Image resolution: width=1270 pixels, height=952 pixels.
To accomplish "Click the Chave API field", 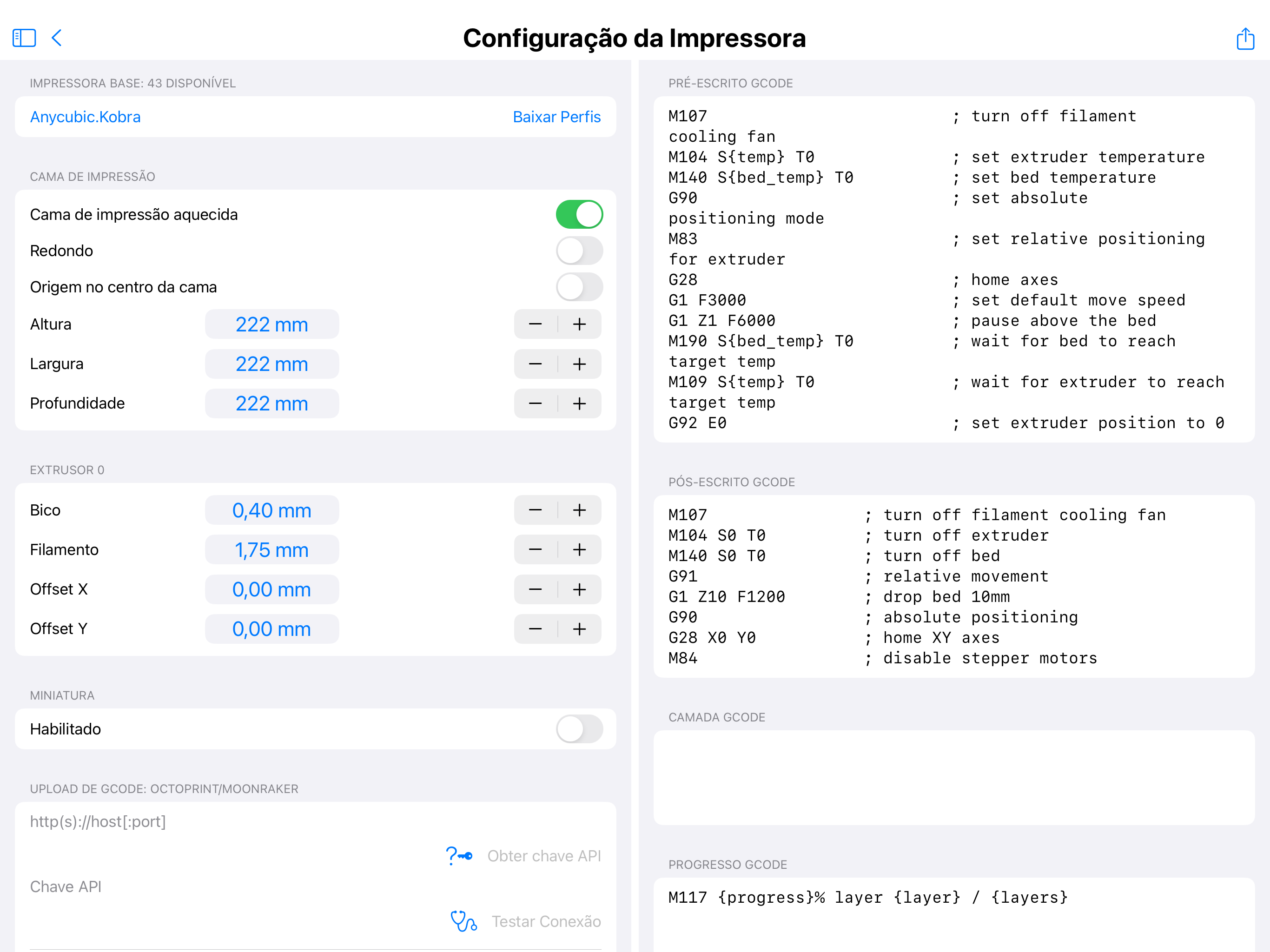I will (x=315, y=886).
